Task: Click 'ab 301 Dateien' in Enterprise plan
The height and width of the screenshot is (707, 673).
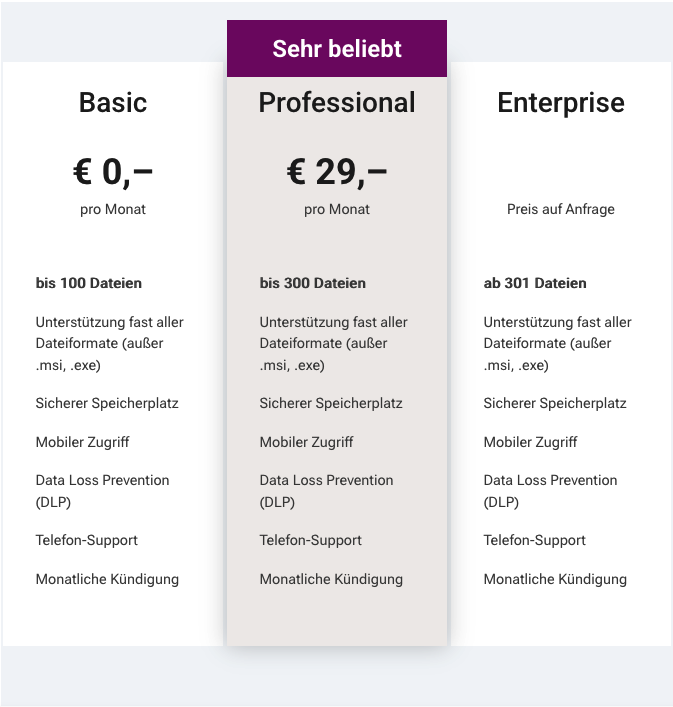Action: pyautogui.click(x=535, y=283)
